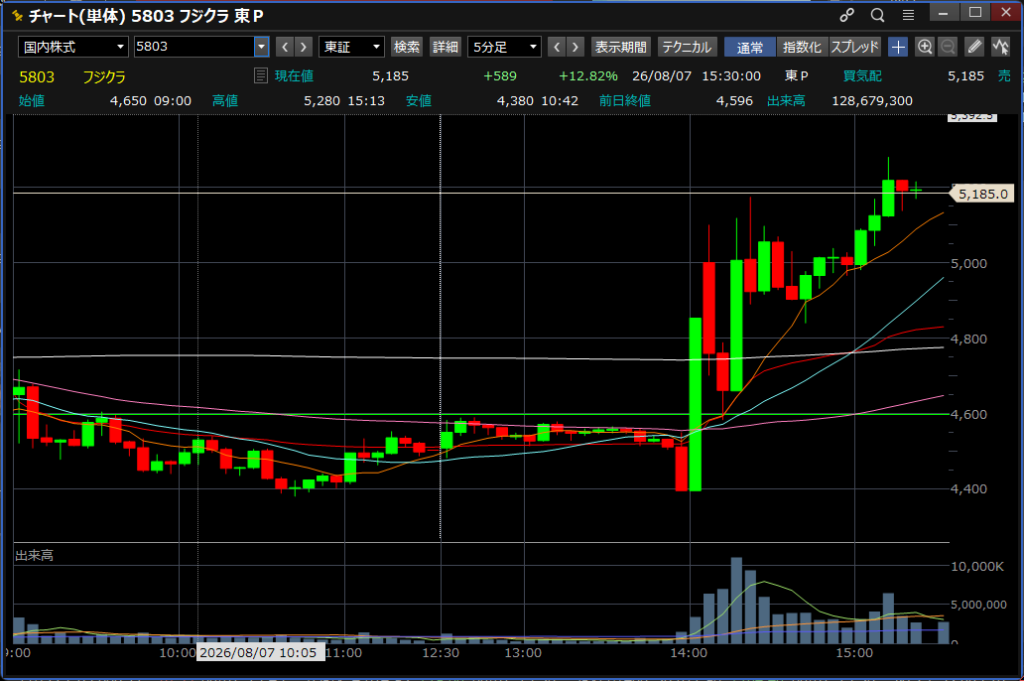Click the 5,000 price axis label
The image size is (1024, 681).
pos(968,263)
